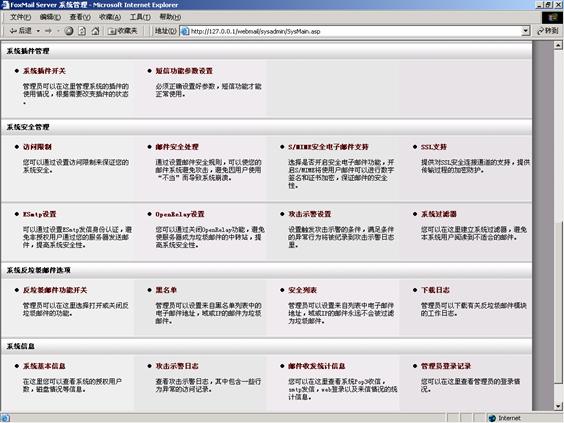Image resolution: width=564 pixels, height=423 pixels.
Task: Open the 查看(V) menu
Action: point(80,17)
